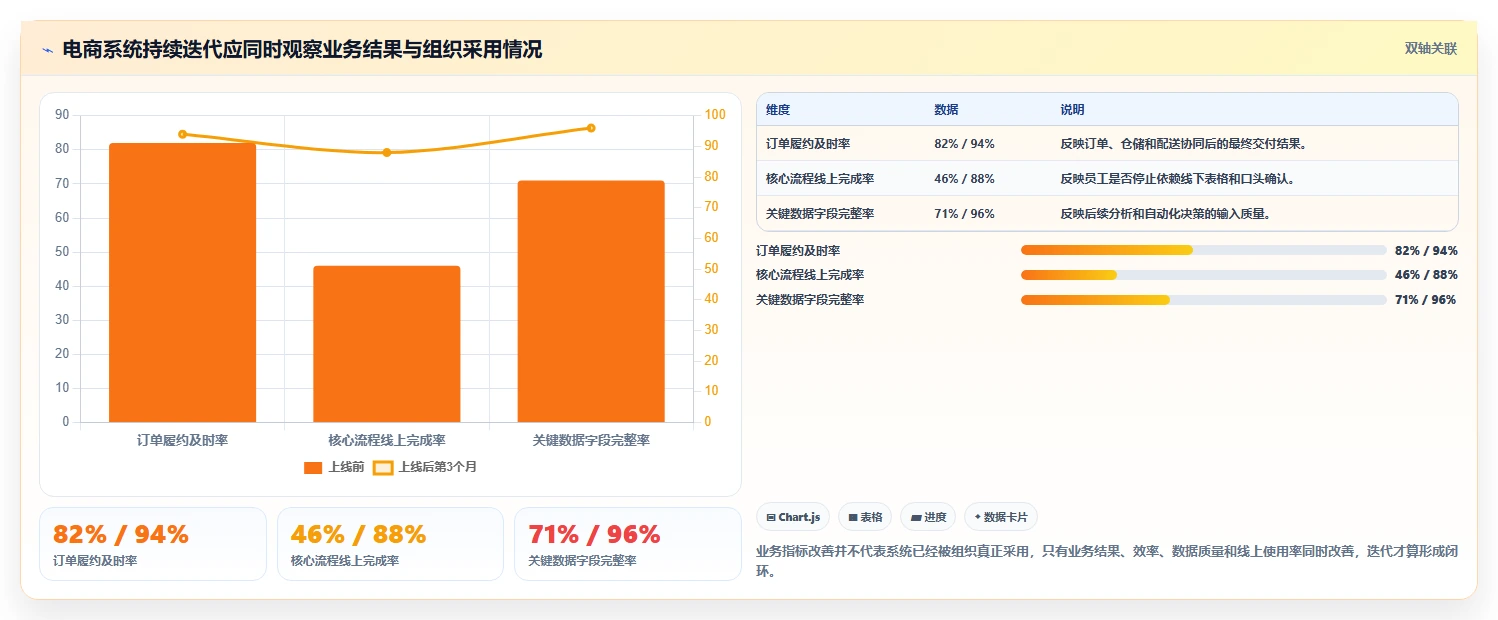1498x620 pixels.
Task: Click the 说明 column header
Action: point(1072,110)
